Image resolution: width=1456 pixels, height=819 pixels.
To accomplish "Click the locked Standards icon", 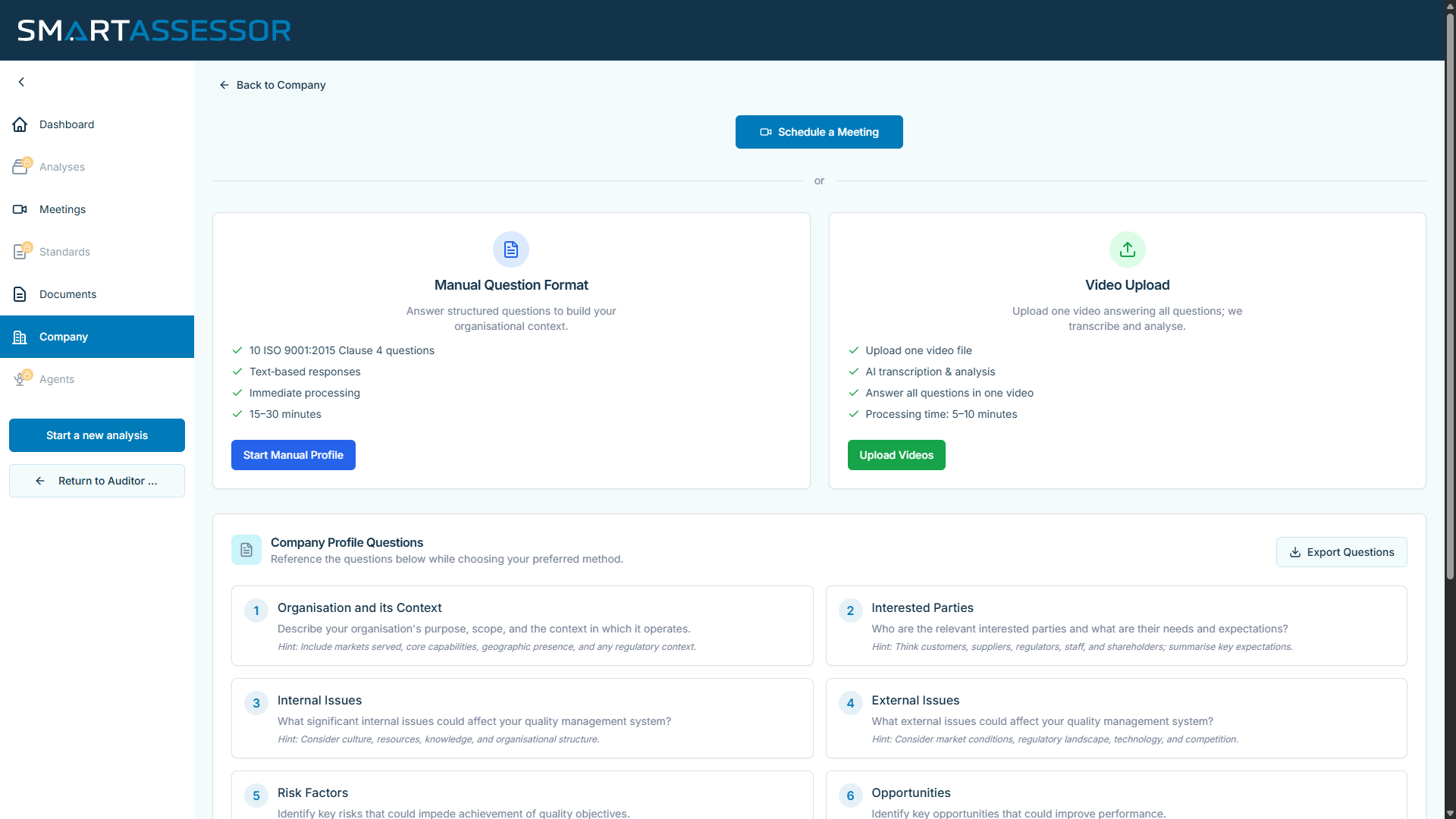I will click(x=20, y=252).
